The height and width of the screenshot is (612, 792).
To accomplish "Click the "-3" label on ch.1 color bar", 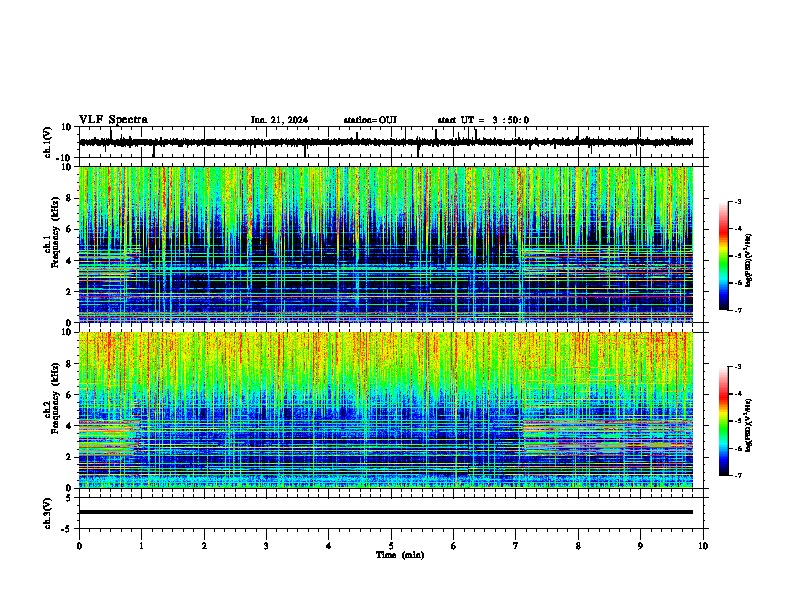I will pyautogui.click(x=737, y=201).
